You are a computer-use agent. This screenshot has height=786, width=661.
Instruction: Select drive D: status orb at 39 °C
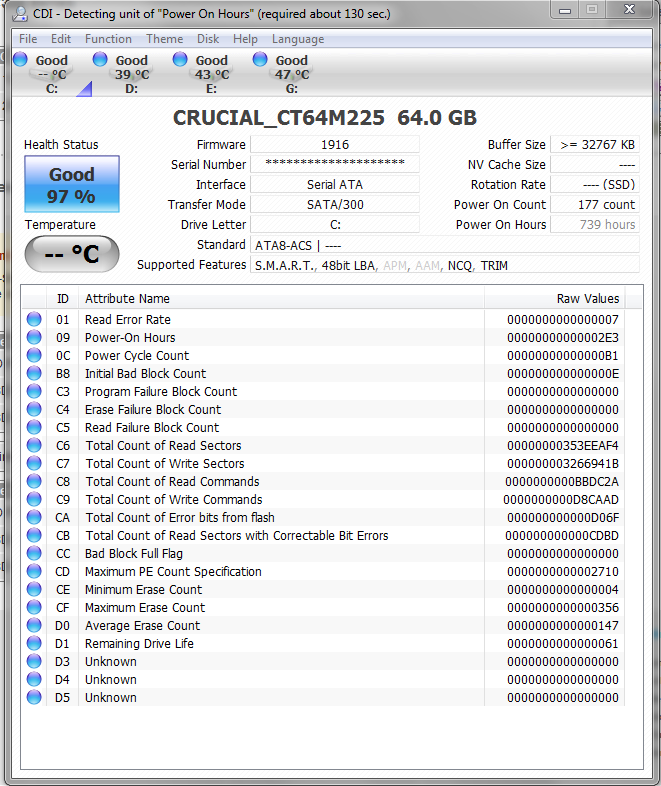click(100, 60)
